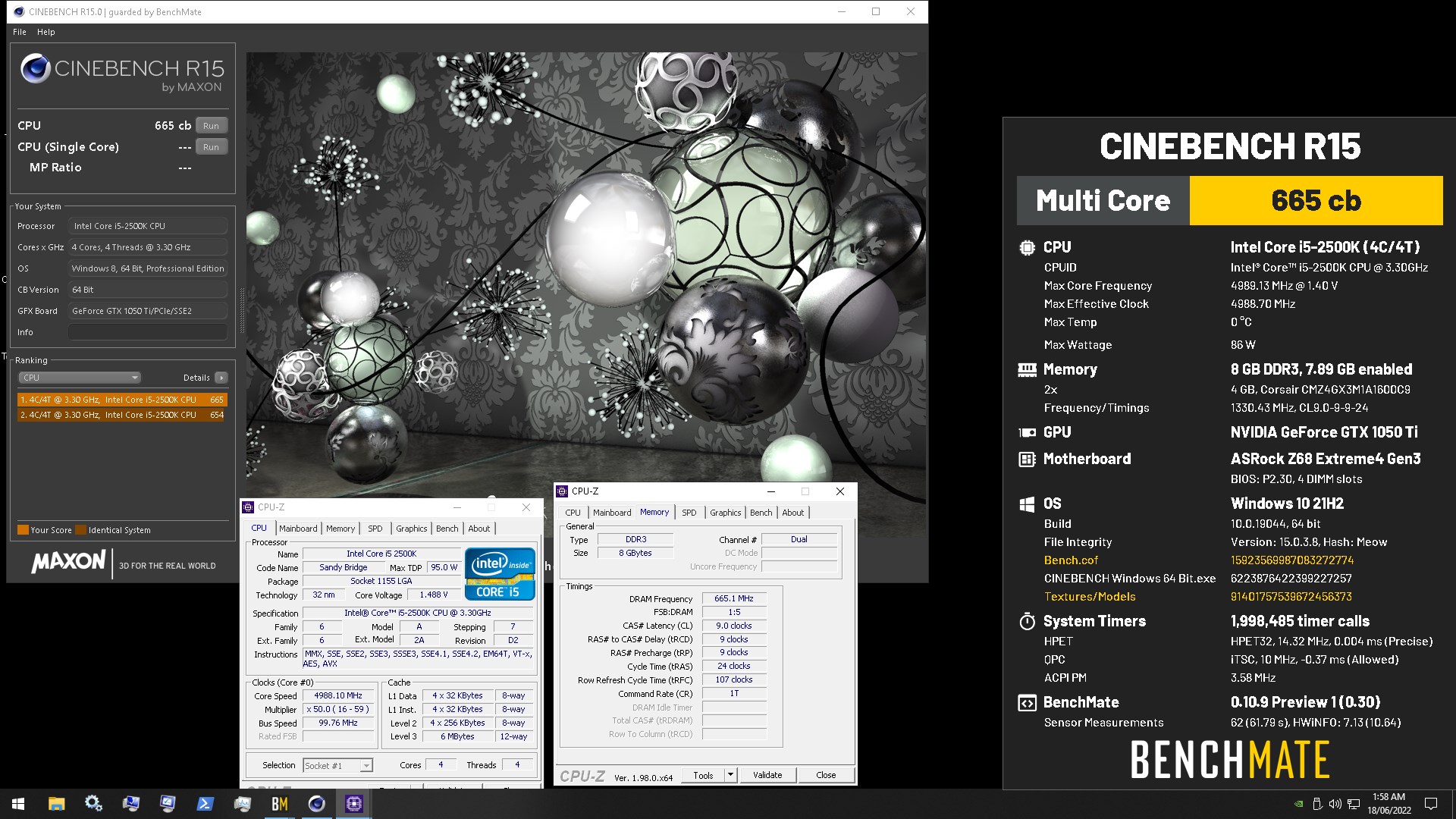Open the gears settings icon on taskbar

point(93,804)
